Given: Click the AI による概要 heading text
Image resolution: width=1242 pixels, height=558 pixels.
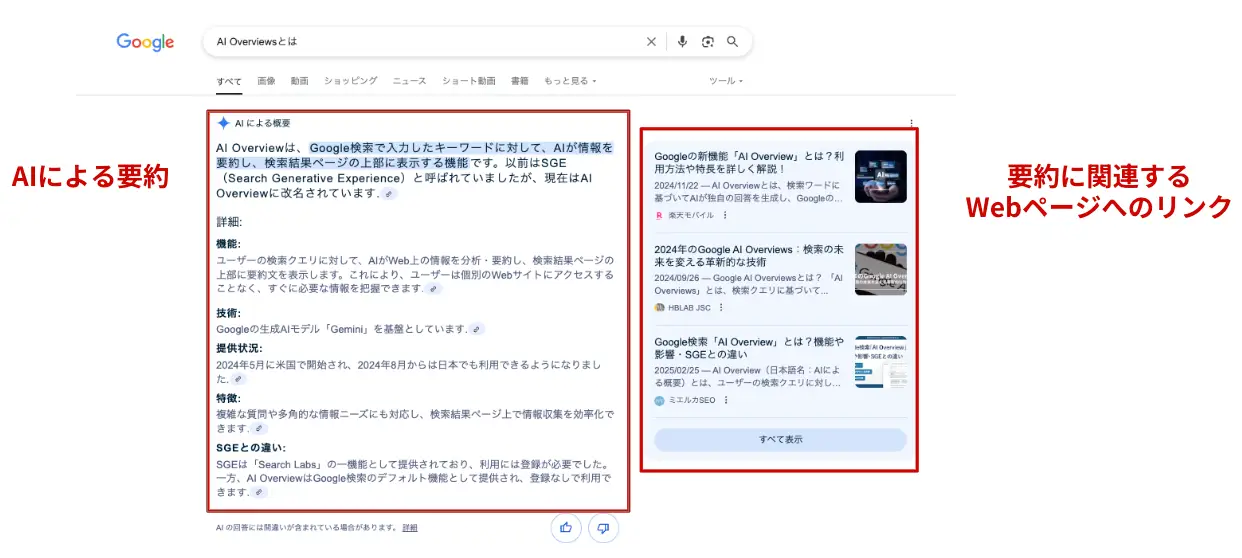Looking at the screenshot, I should point(263,123).
